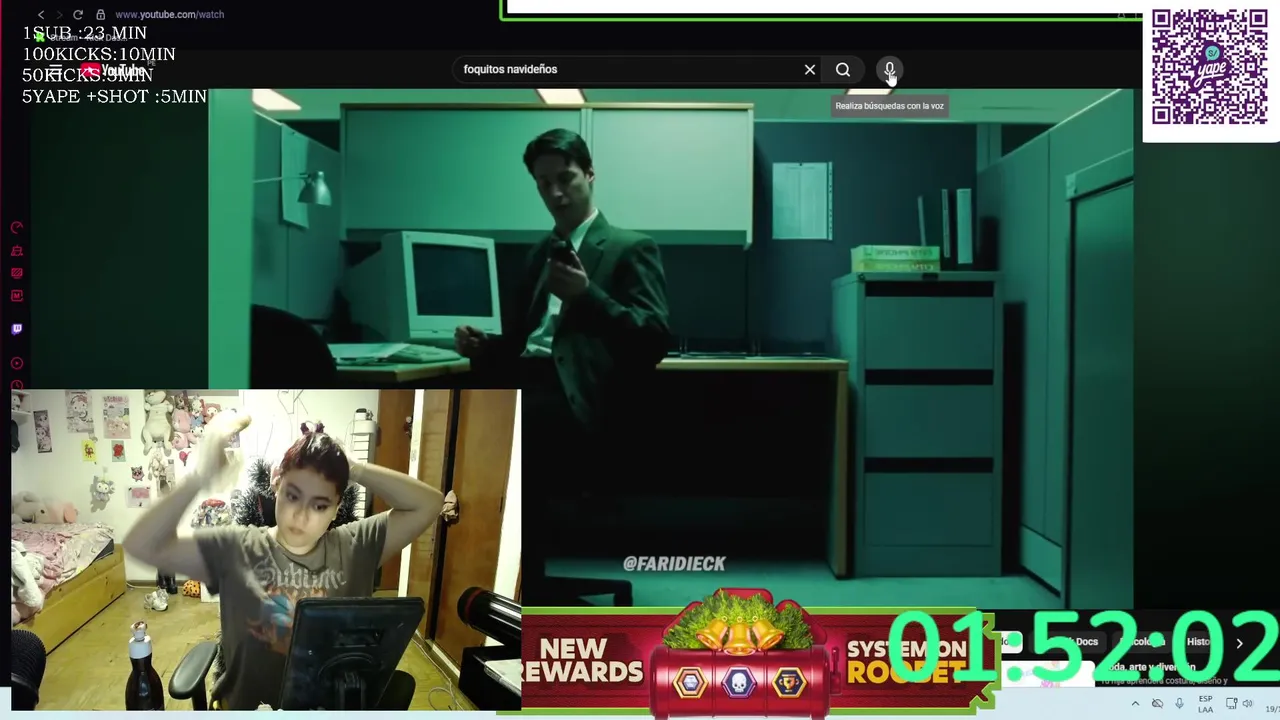Click the sidebar player play-circle icon
This screenshot has width=1280, height=720.
(x=17, y=363)
